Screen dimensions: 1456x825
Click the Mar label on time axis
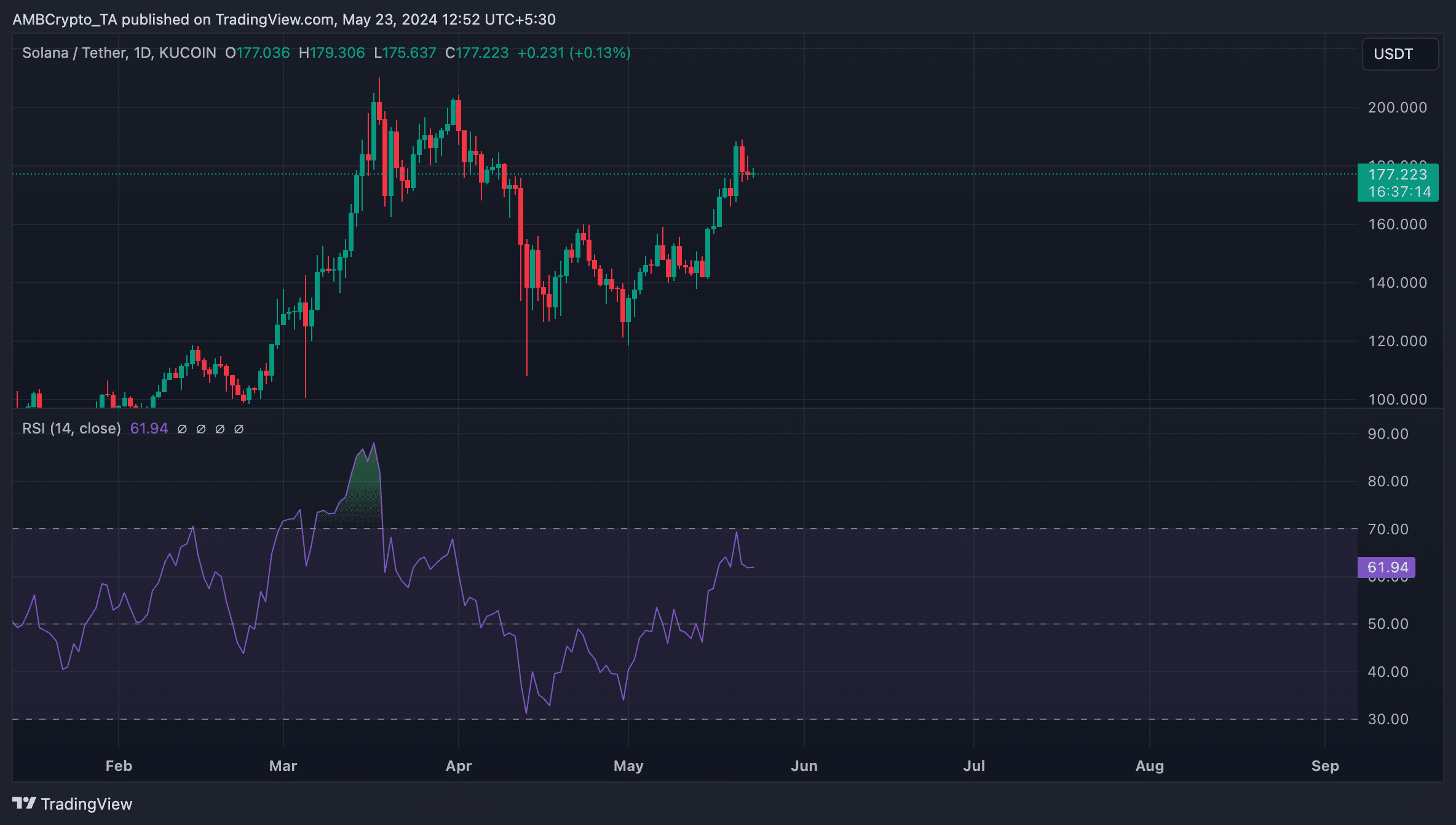pyautogui.click(x=283, y=766)
